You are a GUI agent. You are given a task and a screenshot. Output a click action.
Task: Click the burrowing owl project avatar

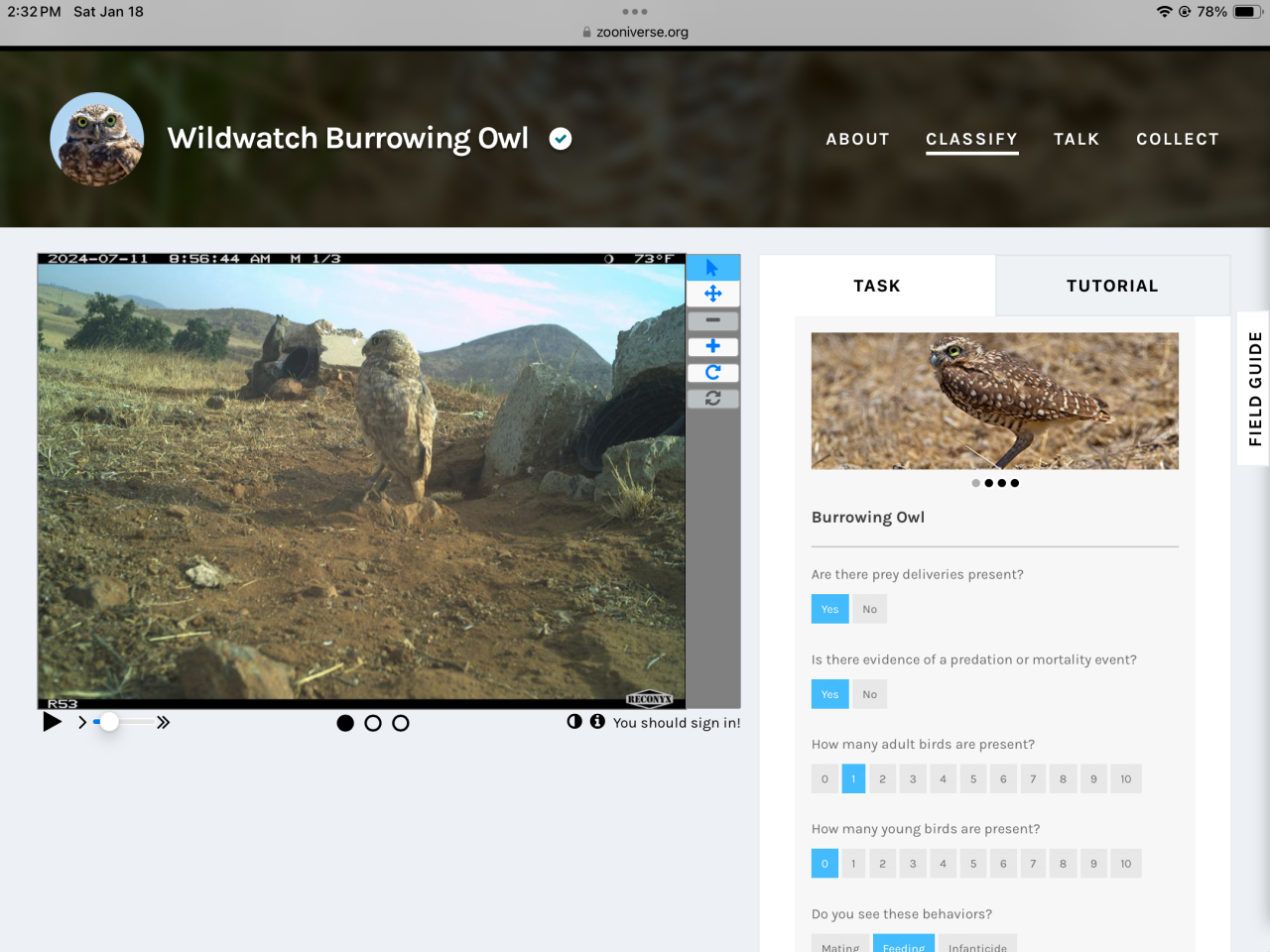click(97, 139)
